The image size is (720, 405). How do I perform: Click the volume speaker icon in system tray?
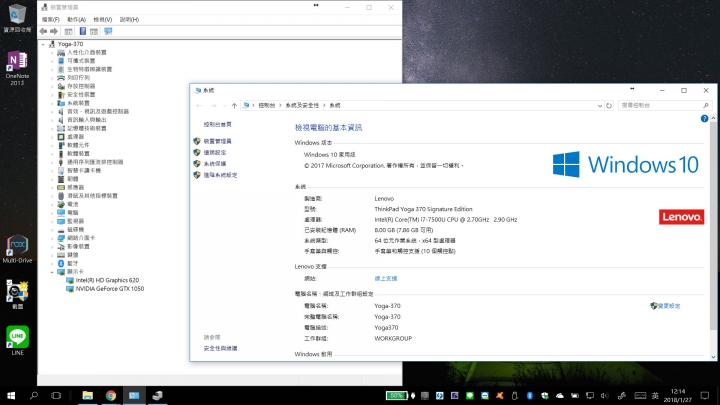tap(605, 395)
